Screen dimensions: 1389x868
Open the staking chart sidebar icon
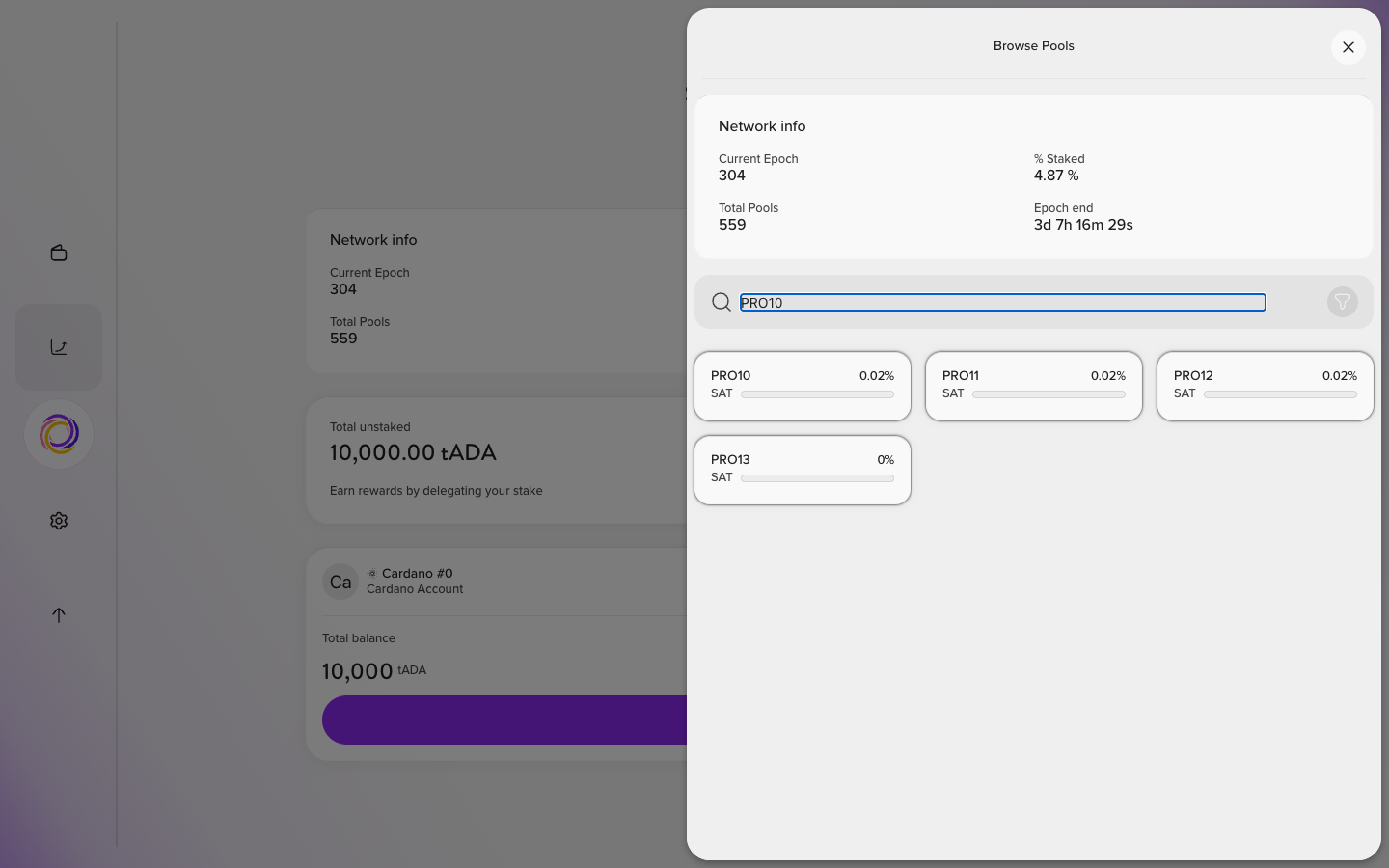click(x=59, y=347)
